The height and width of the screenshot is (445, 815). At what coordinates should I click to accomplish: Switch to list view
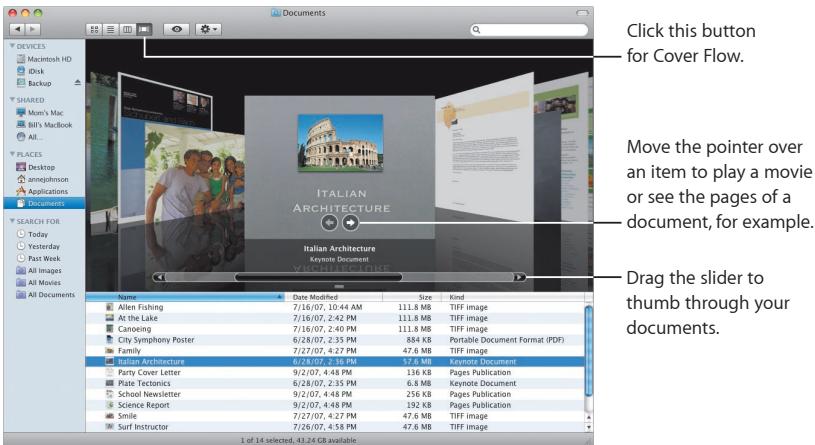111,30
